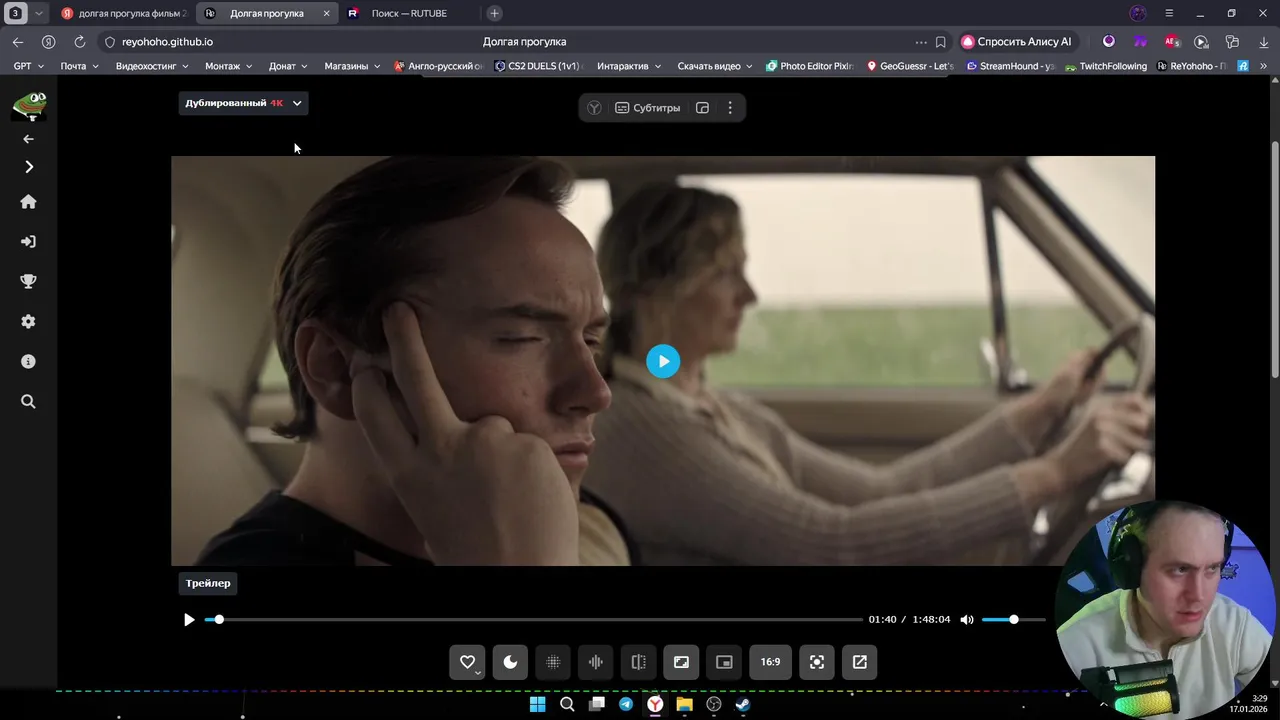Screen dimensions: 1280x720
Task: Click Спросить Алису AI button
Action: (1016, 42)
